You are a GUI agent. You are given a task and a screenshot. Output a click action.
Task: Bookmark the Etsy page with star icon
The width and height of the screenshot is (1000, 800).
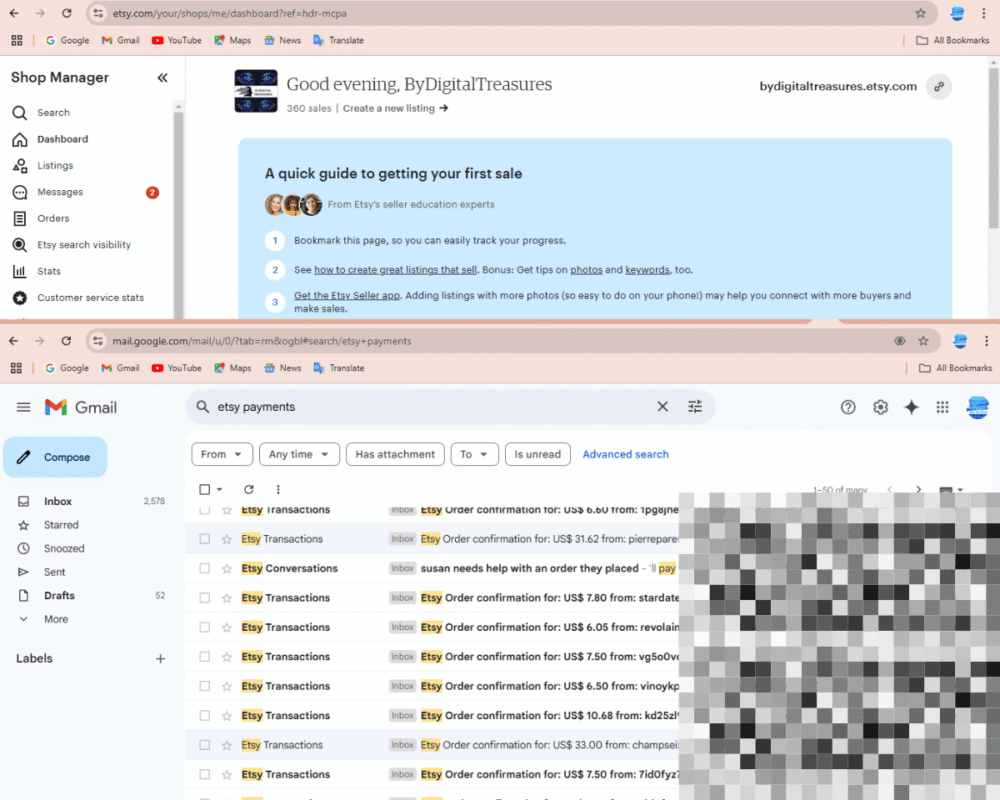coord(920,13)
